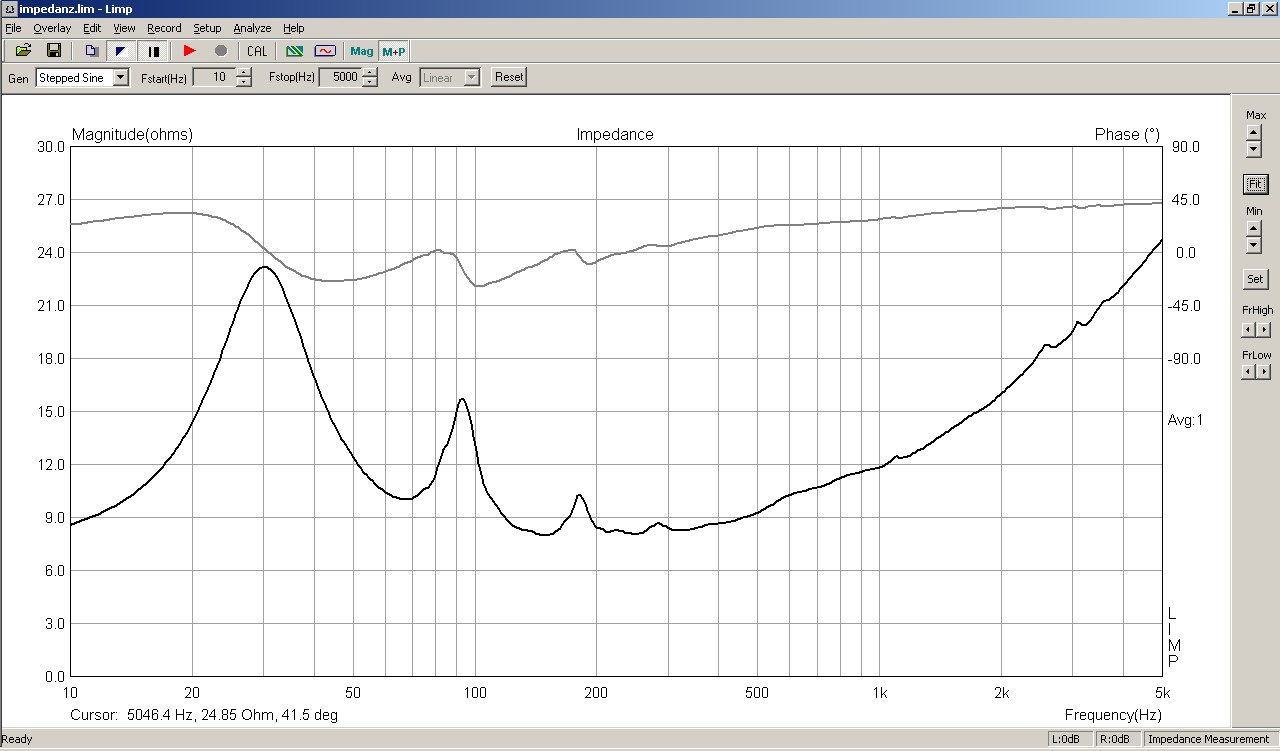This screenshot has height=751, width=1280.
Task: Start recording with the red play button
Action: (x=190, y=51)
